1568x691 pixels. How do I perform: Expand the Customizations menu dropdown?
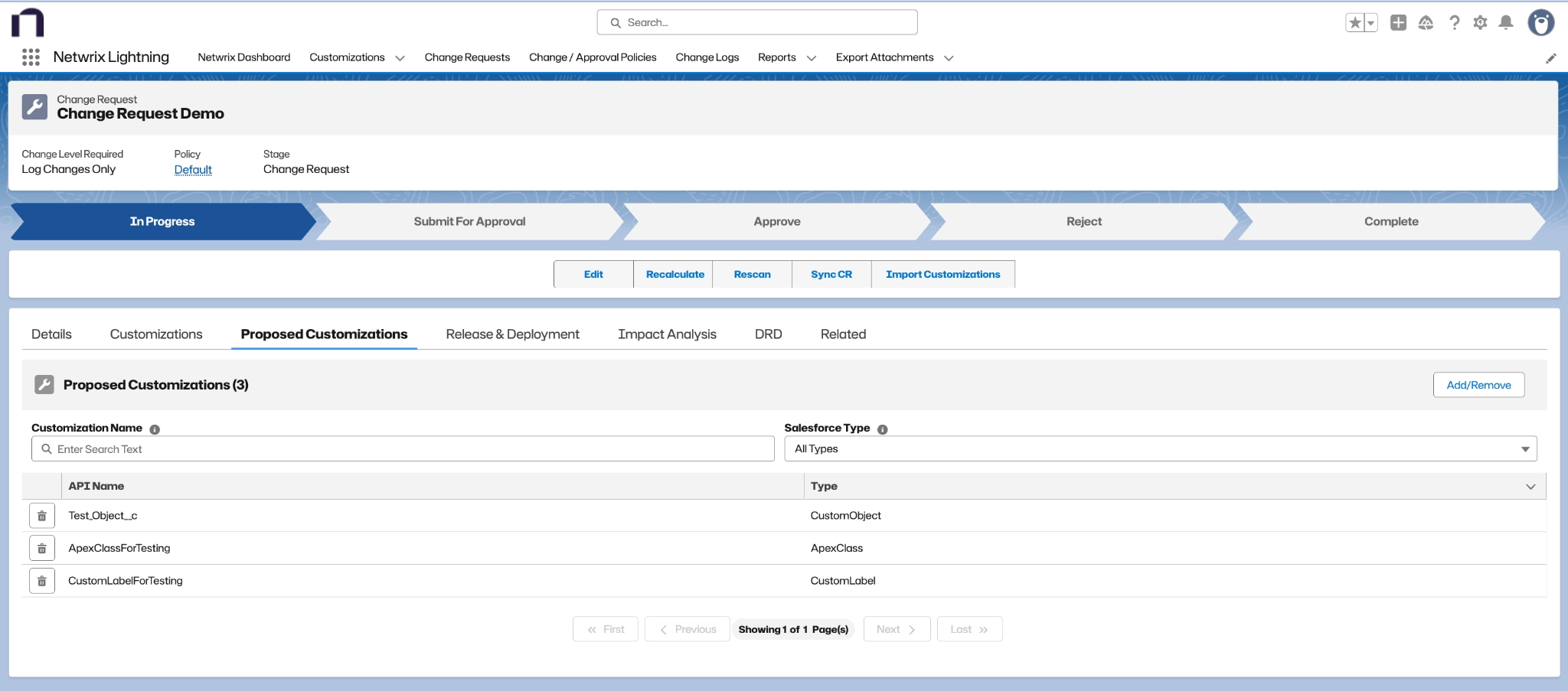[400, 57]
